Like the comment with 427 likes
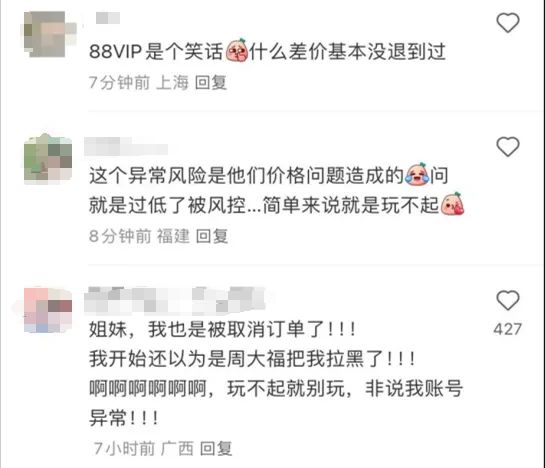Viewport: 545px width, 468px height. pos(508,300)
